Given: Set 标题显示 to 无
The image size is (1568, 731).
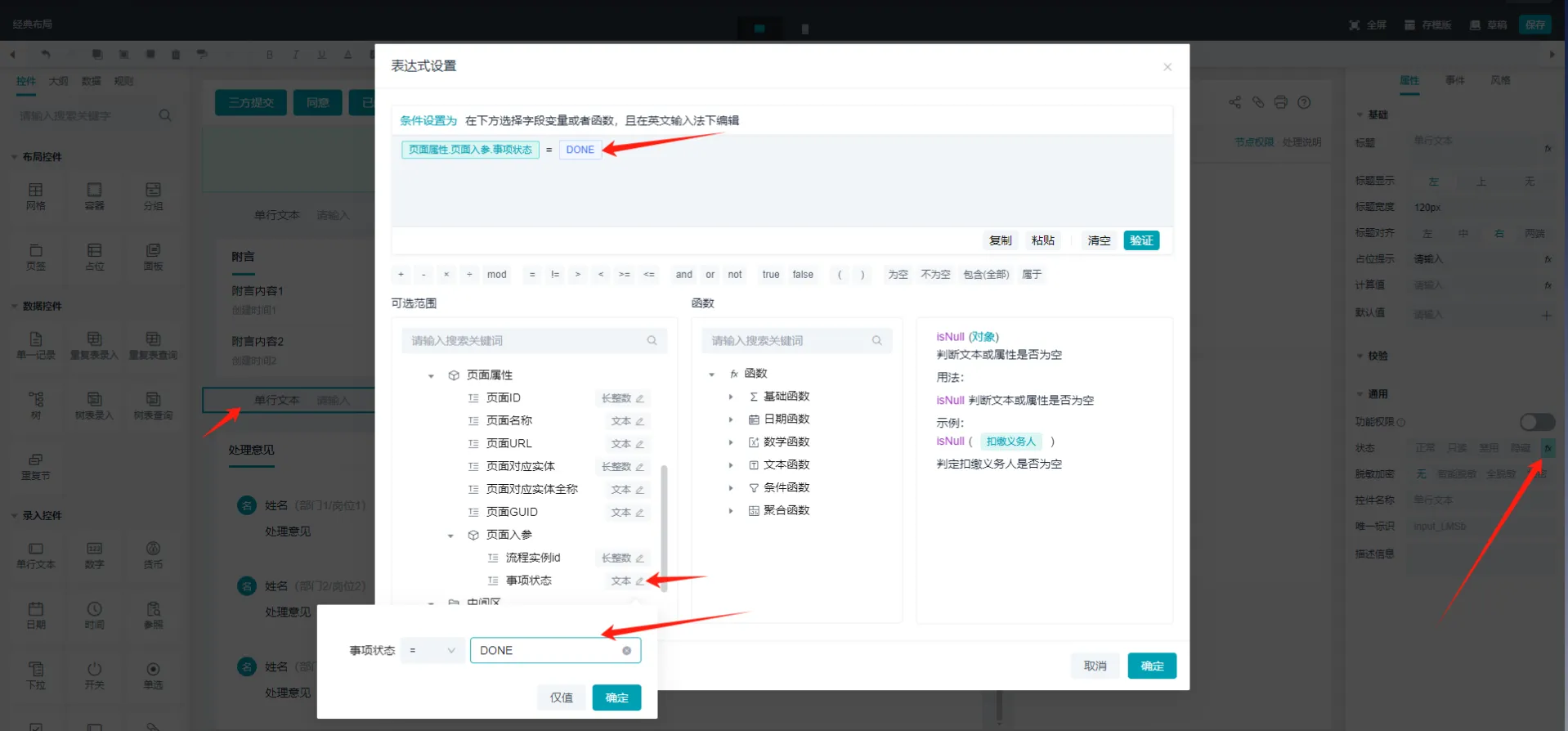Looking at the screenshot, I should (x=1530, y=182).
